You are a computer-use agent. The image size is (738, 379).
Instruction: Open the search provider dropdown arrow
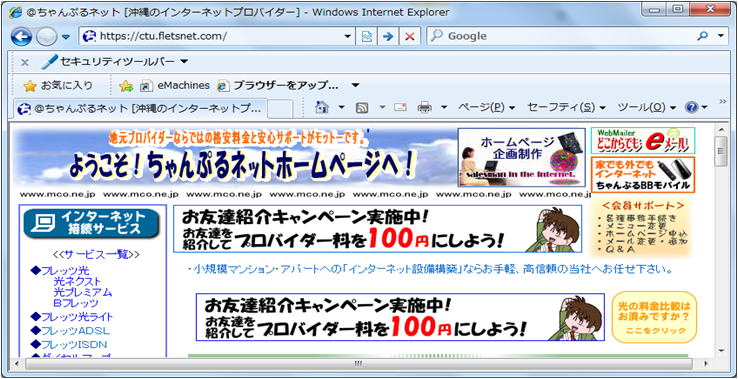tap(721, 36)
